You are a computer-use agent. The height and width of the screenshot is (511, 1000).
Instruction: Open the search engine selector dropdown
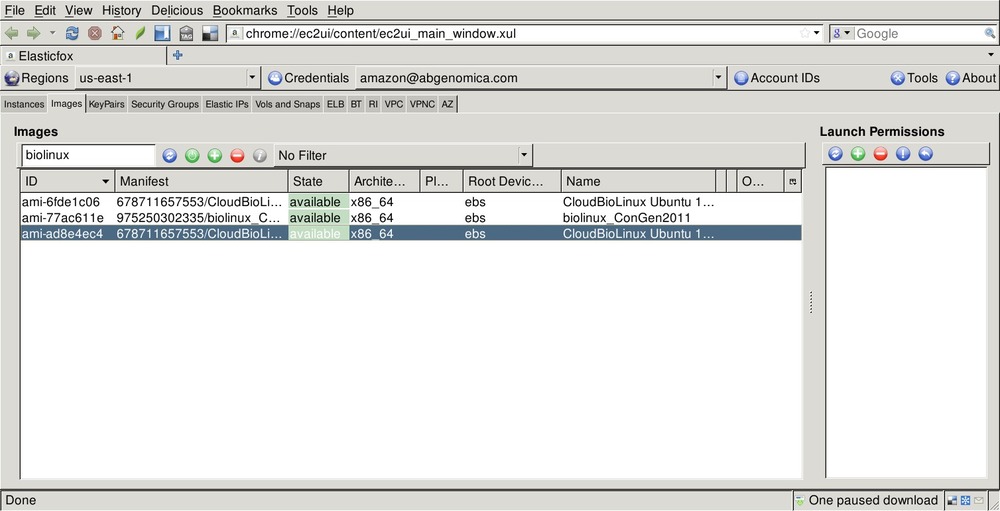click(842, 33)
